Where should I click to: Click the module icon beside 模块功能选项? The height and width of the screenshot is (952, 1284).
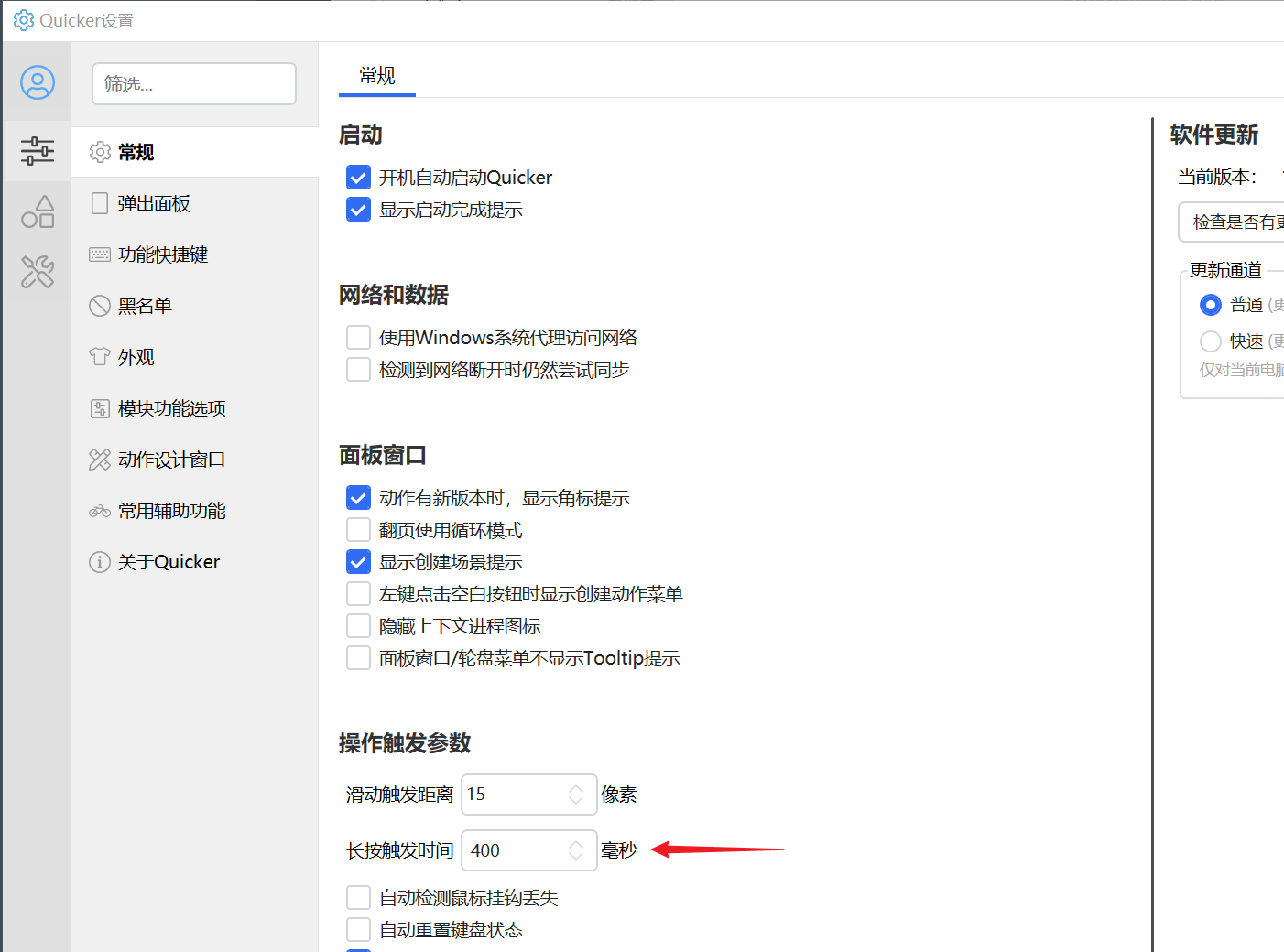[100, 408]
